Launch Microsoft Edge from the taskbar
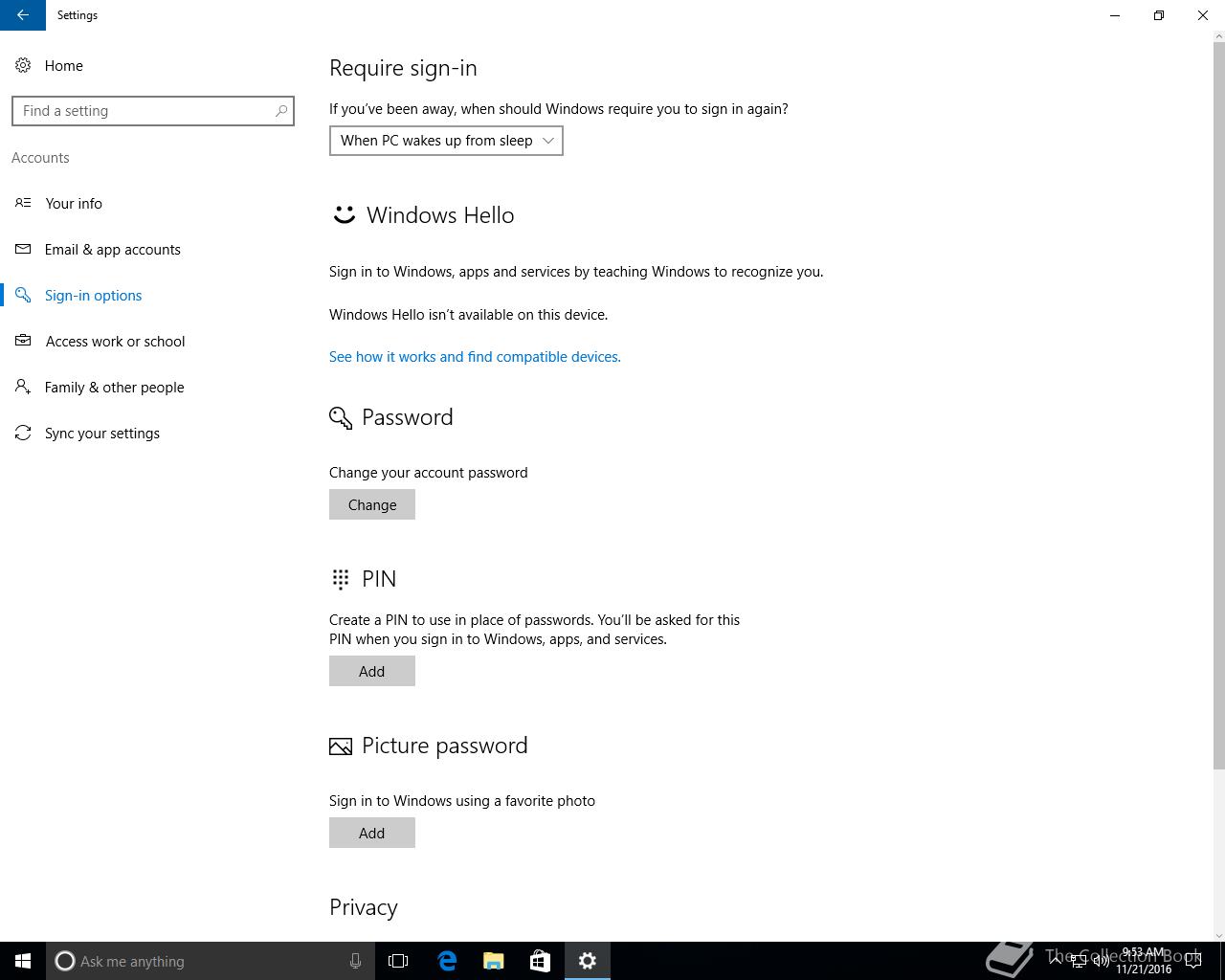Image resolution: width=1225 pixels, height=980 pixels. click(447, 961)
